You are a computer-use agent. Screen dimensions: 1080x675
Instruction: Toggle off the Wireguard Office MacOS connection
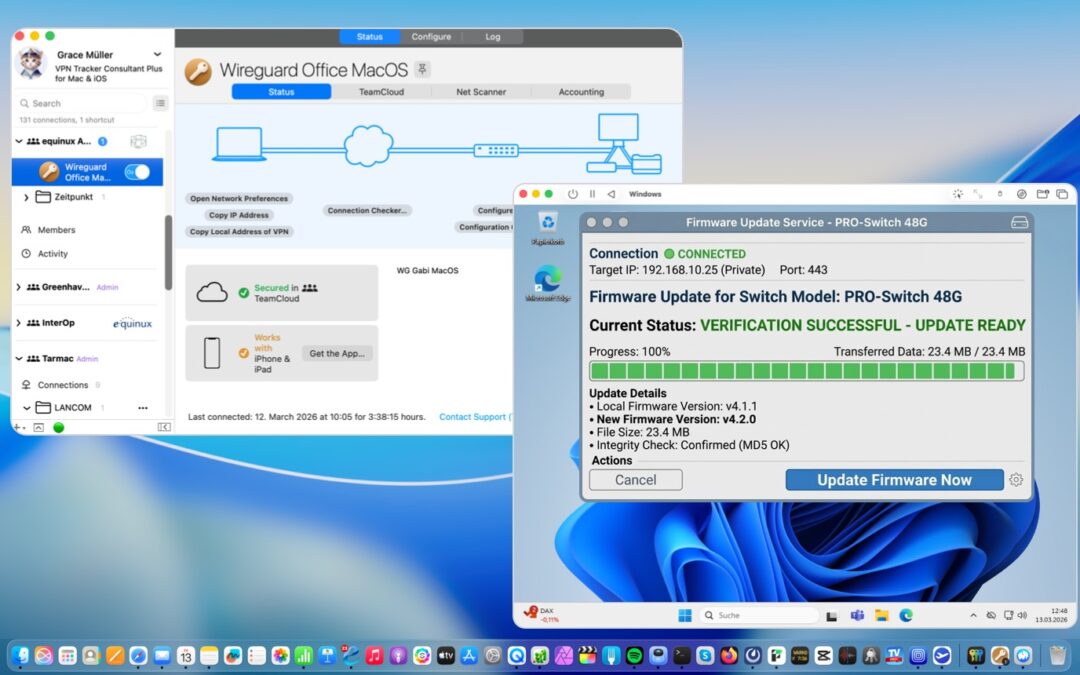[x=140, y=171]
